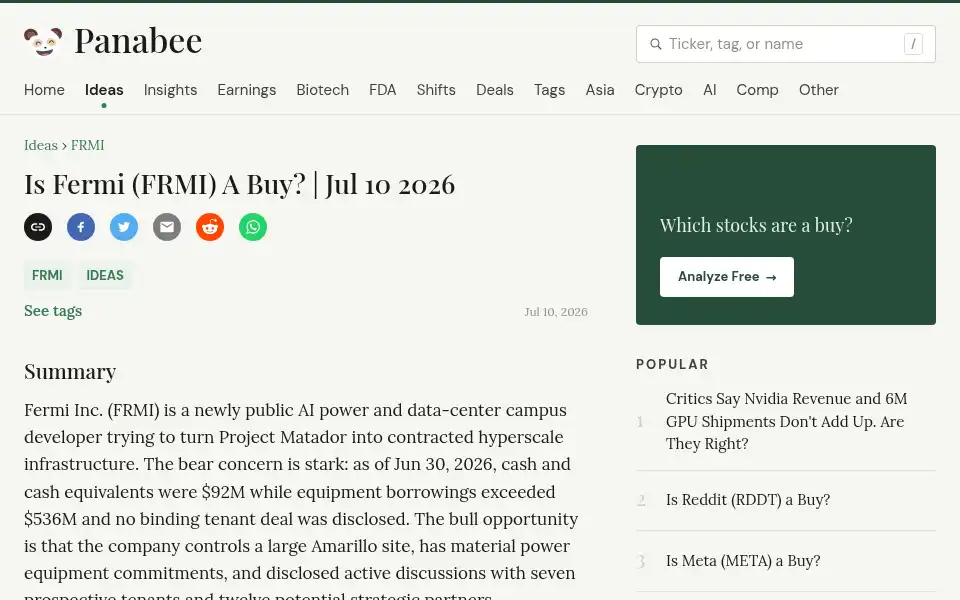The image size is (960, 600).
Task: Share the article on WhatsApp
Action: point(253,227)
